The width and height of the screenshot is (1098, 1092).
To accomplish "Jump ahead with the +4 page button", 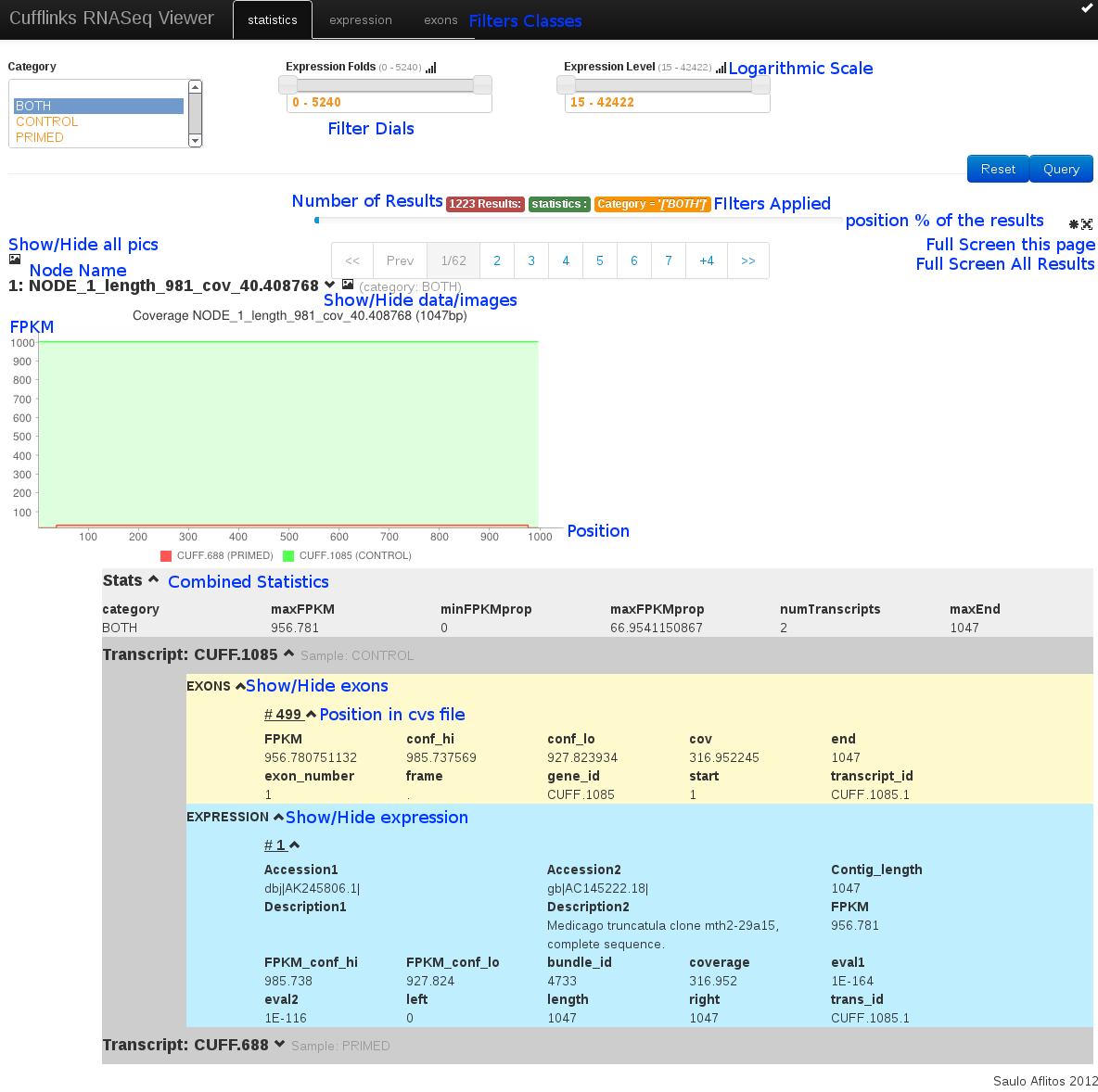I will [707, 260].
